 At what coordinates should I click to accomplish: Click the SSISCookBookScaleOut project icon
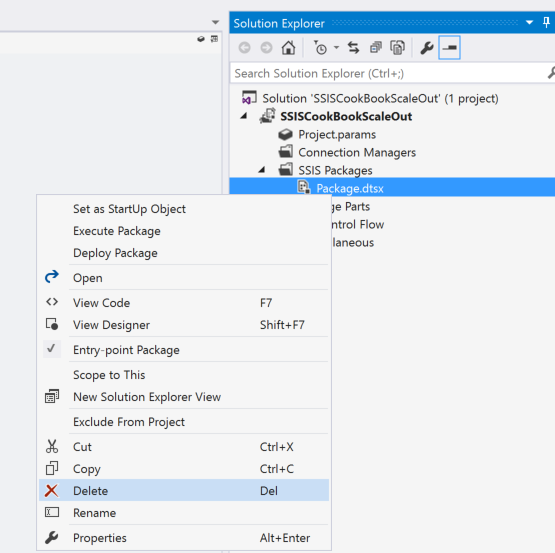point(267,115)
